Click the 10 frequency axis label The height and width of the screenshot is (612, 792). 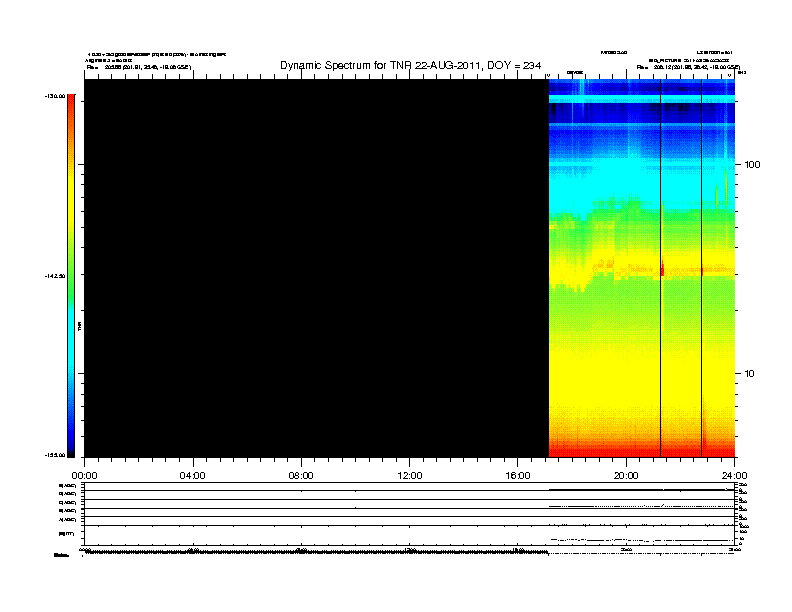pyautogui.click(x=749, y=374)
